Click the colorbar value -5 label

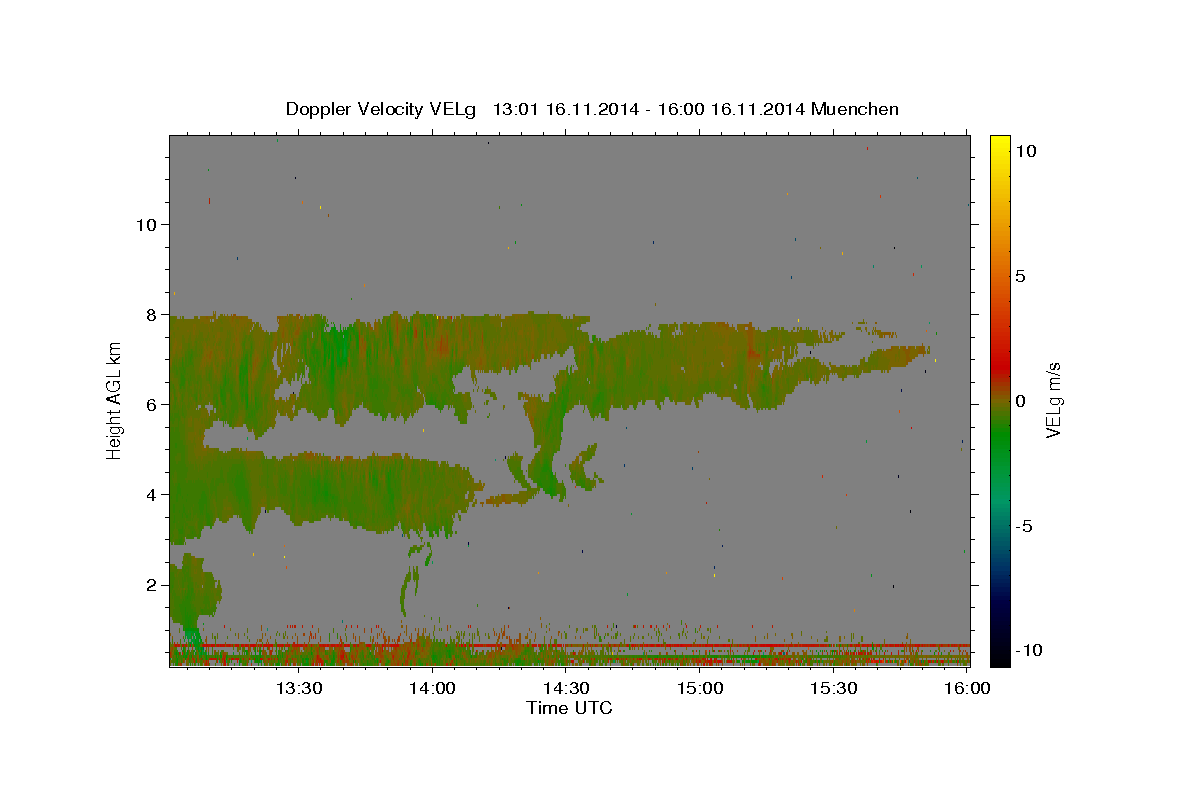click(1025, 526)
